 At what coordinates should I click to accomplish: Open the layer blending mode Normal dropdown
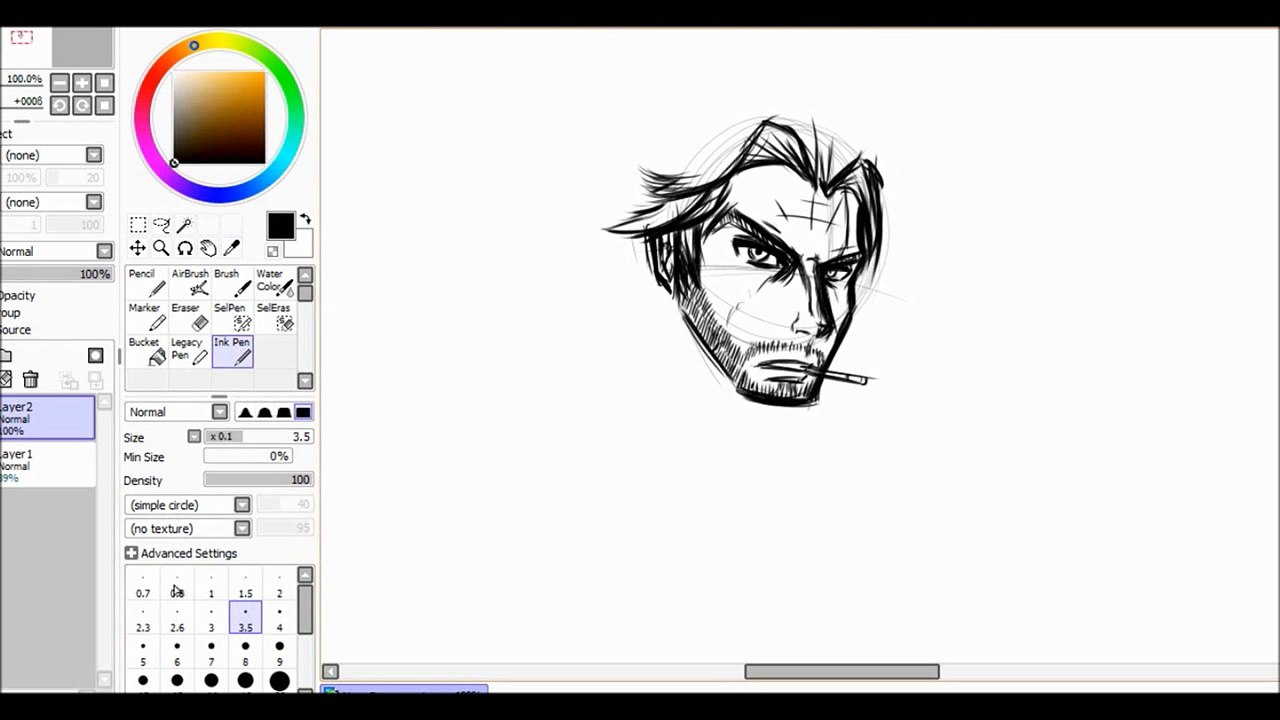click(56, 251)
